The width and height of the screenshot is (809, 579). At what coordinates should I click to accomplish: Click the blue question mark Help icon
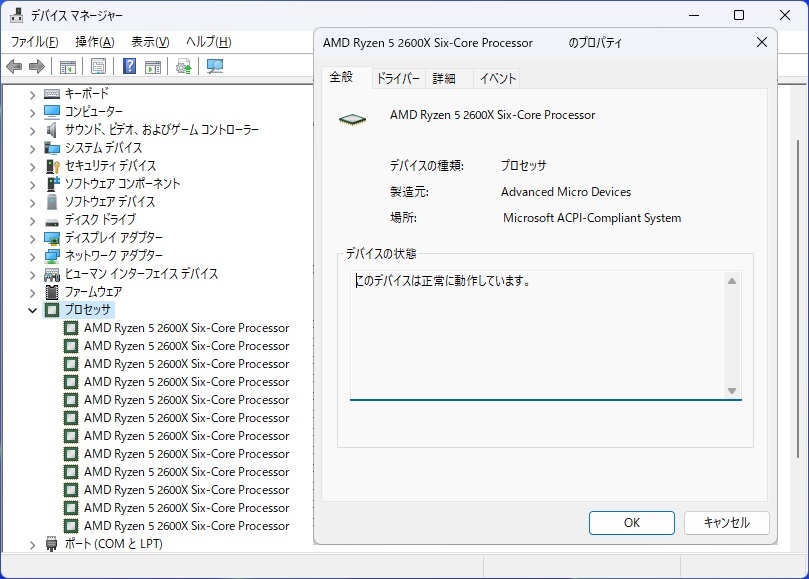point(129,66)
